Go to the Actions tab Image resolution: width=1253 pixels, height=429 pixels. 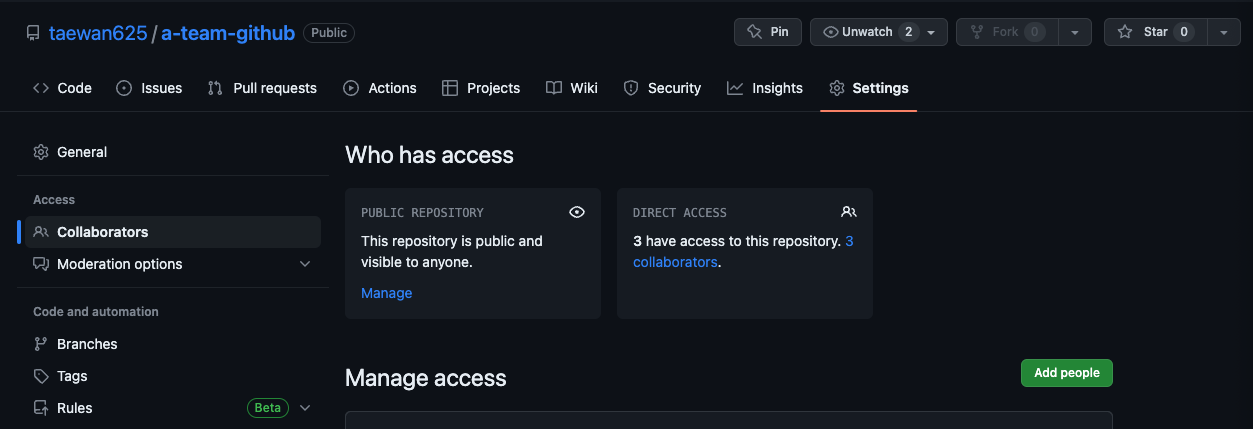[380, 88]
